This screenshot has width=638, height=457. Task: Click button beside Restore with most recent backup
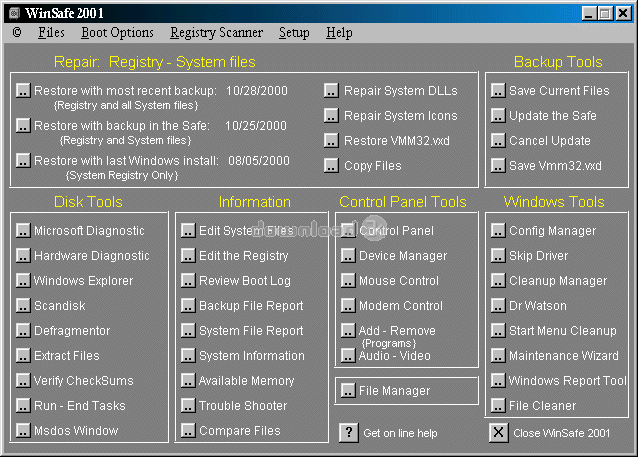pos(23,90)
